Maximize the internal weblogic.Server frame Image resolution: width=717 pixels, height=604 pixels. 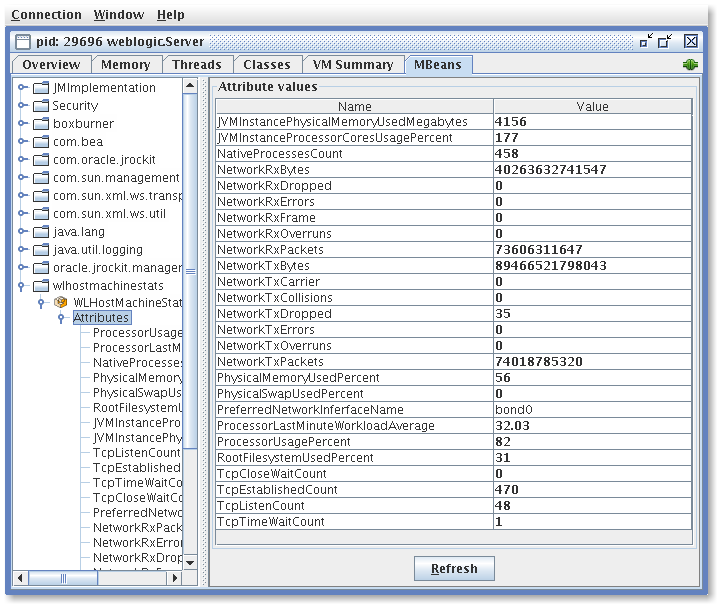pyautogui.click(x=665, y=41)
